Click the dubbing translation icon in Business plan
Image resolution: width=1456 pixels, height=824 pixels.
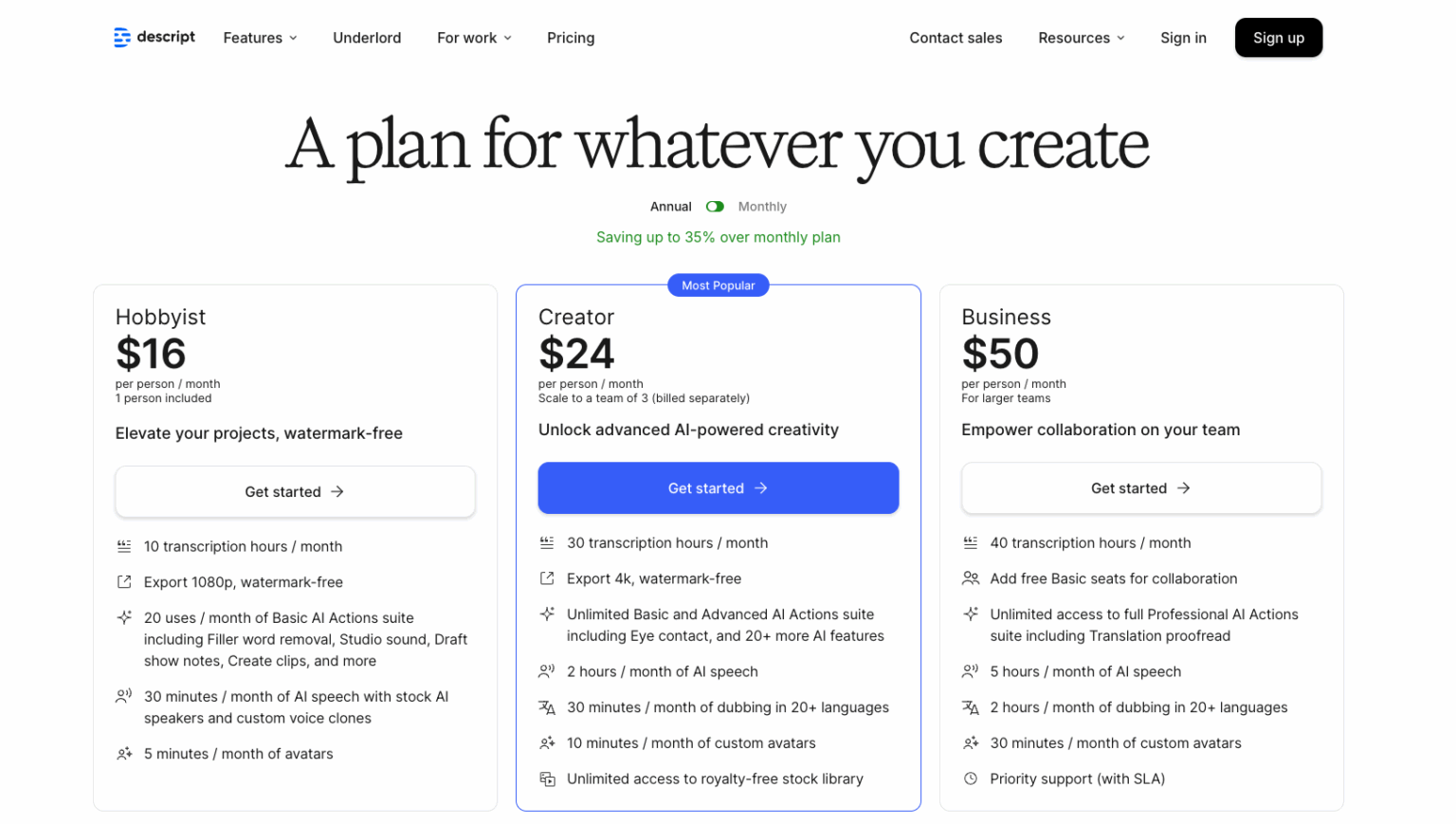tap(971, 707)
